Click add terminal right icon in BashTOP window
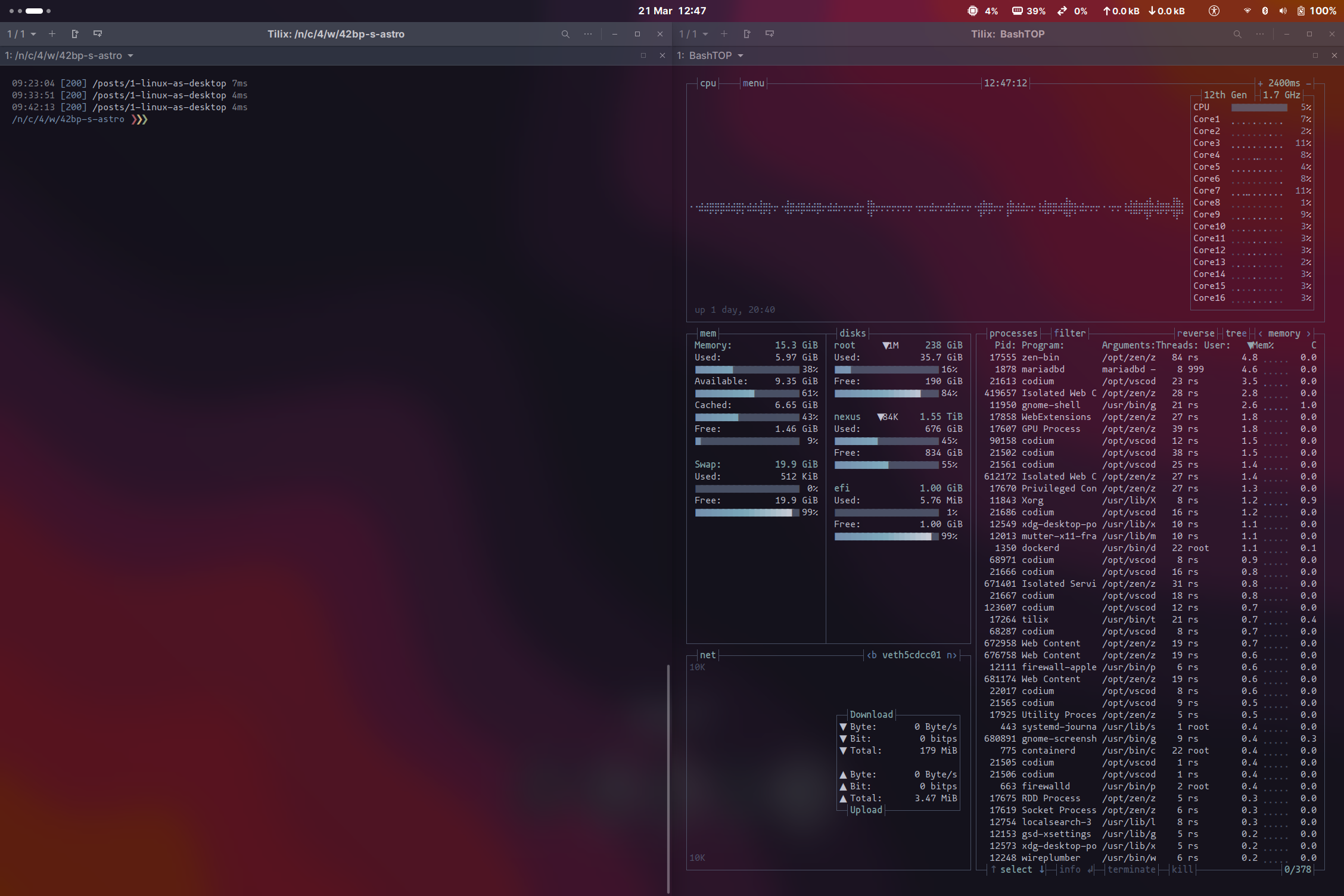Screen dimensions: 1344x896 [746, 34]
